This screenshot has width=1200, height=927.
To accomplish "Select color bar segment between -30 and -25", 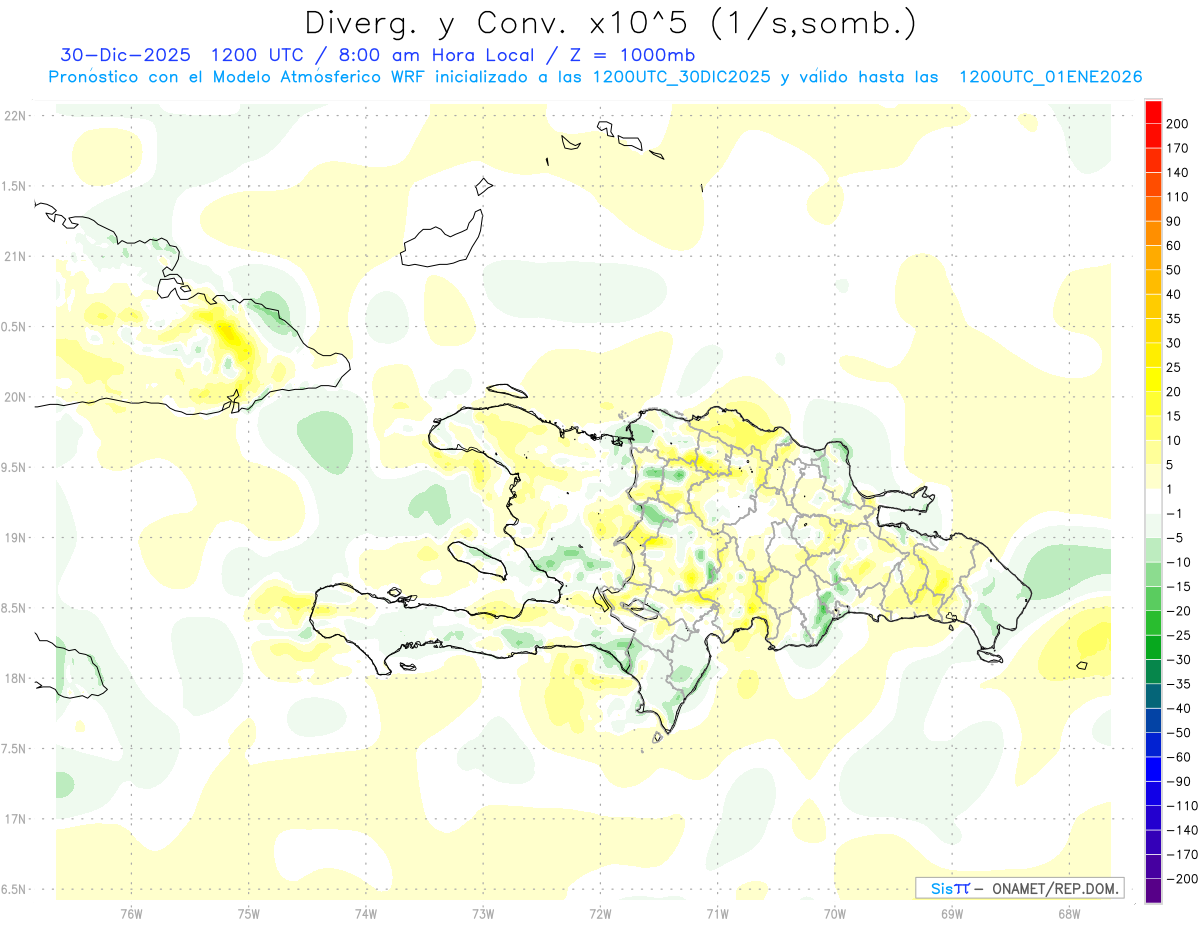I will pyautogui.click(x=1153, y=647).
